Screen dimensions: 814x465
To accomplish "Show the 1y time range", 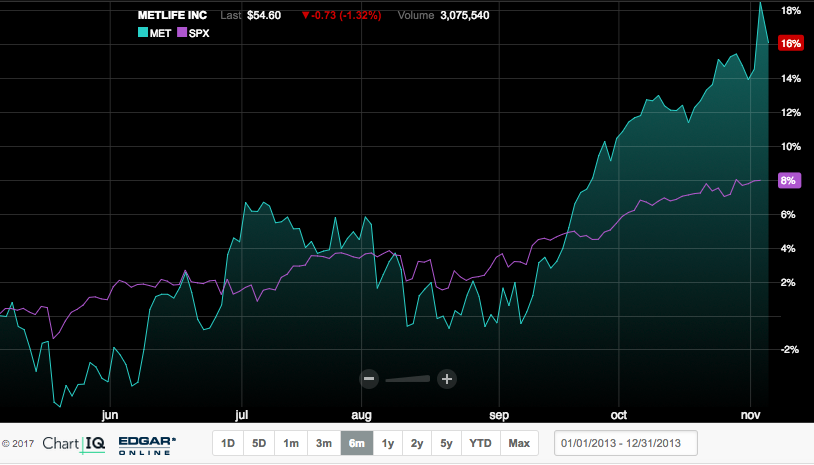I will 388,443.
